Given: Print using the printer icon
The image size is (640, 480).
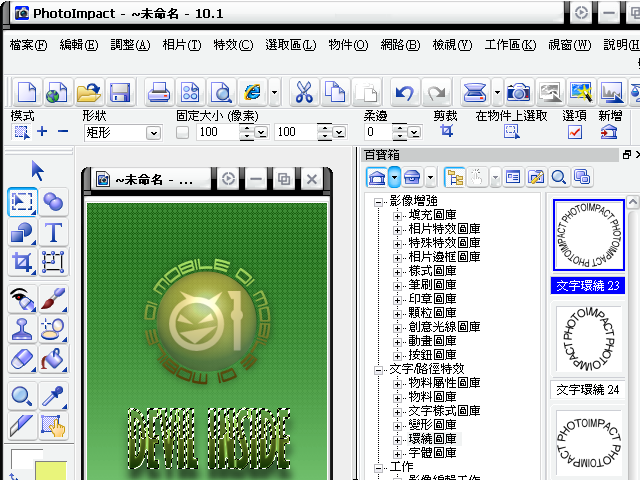Looking at the screenshot, I should 159,91.
